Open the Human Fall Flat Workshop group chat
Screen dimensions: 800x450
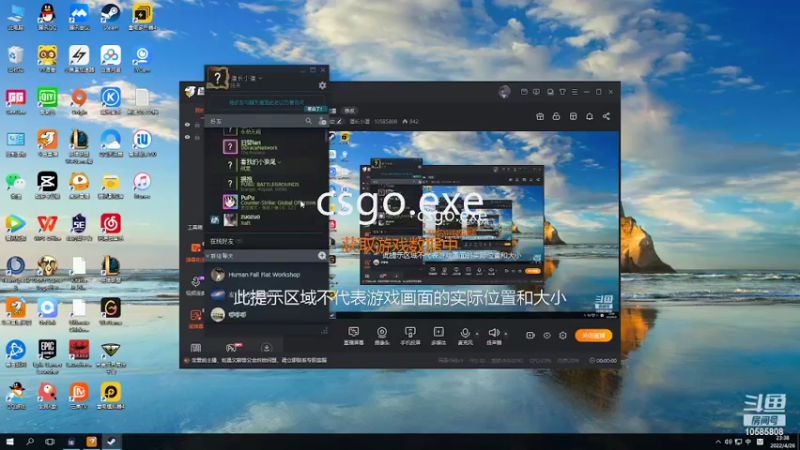[265, 274]
